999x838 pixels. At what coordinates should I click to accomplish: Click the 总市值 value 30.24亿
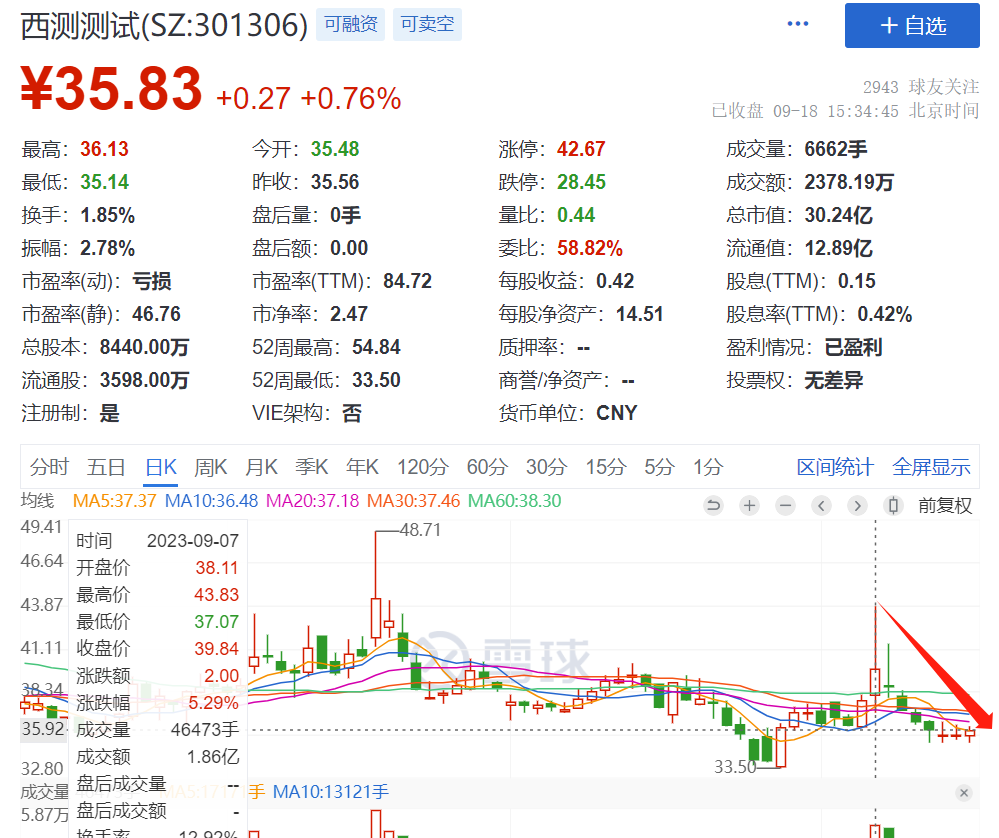click(838, 215)
